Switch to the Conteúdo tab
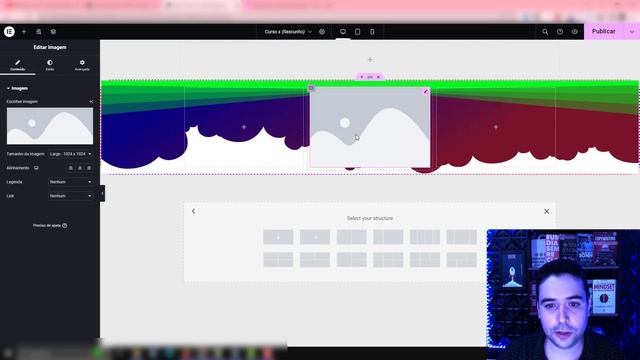Image resolution: width=640 pixels, height=360 pixels. pos(18,65)
